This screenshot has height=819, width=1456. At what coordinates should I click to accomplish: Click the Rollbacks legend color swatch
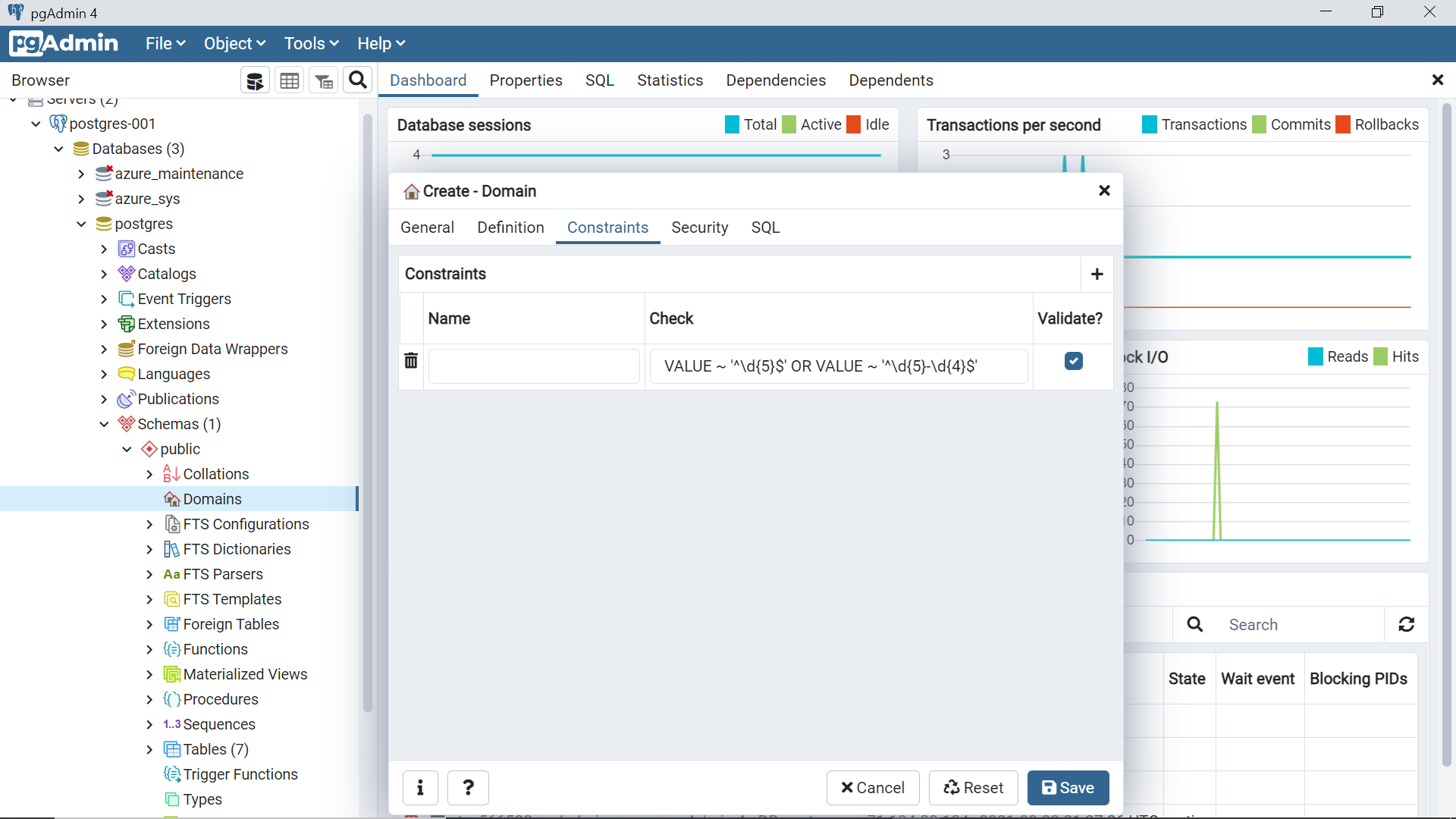coord(1343,124)
